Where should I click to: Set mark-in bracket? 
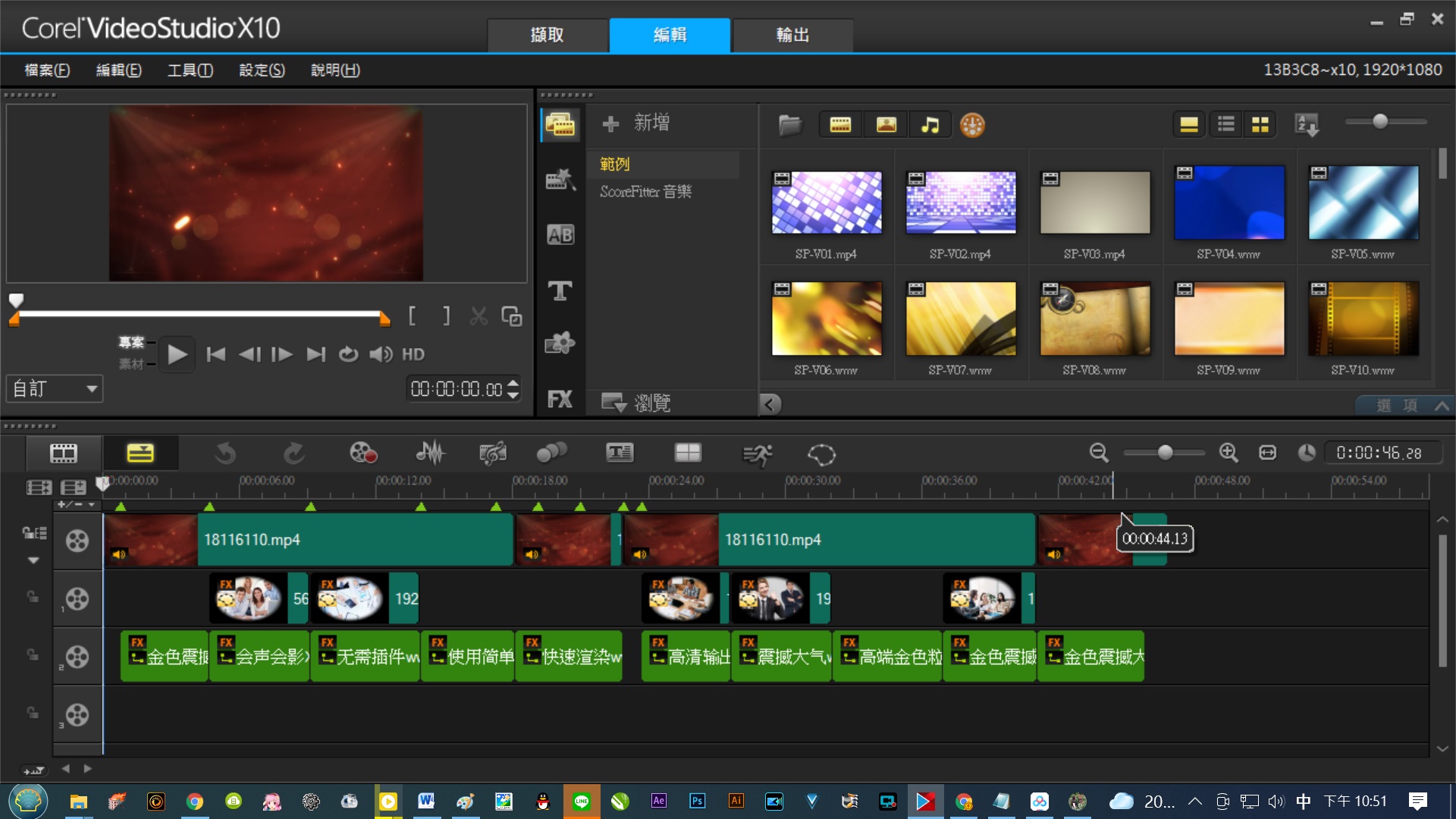click(x=412, y=315)
